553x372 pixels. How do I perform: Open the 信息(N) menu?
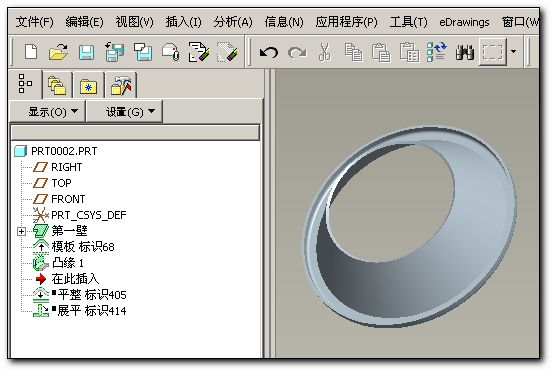(x=284, y=22)
